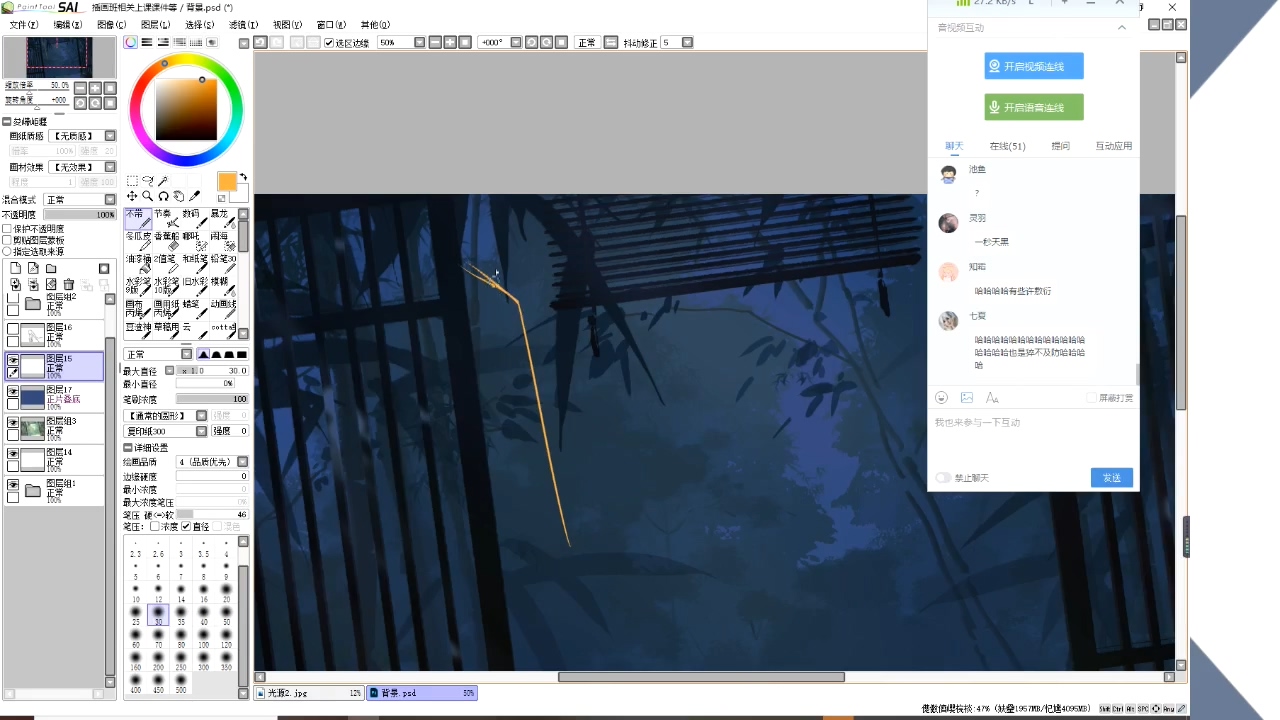Pick brush size 500 preset

point(181,683)
